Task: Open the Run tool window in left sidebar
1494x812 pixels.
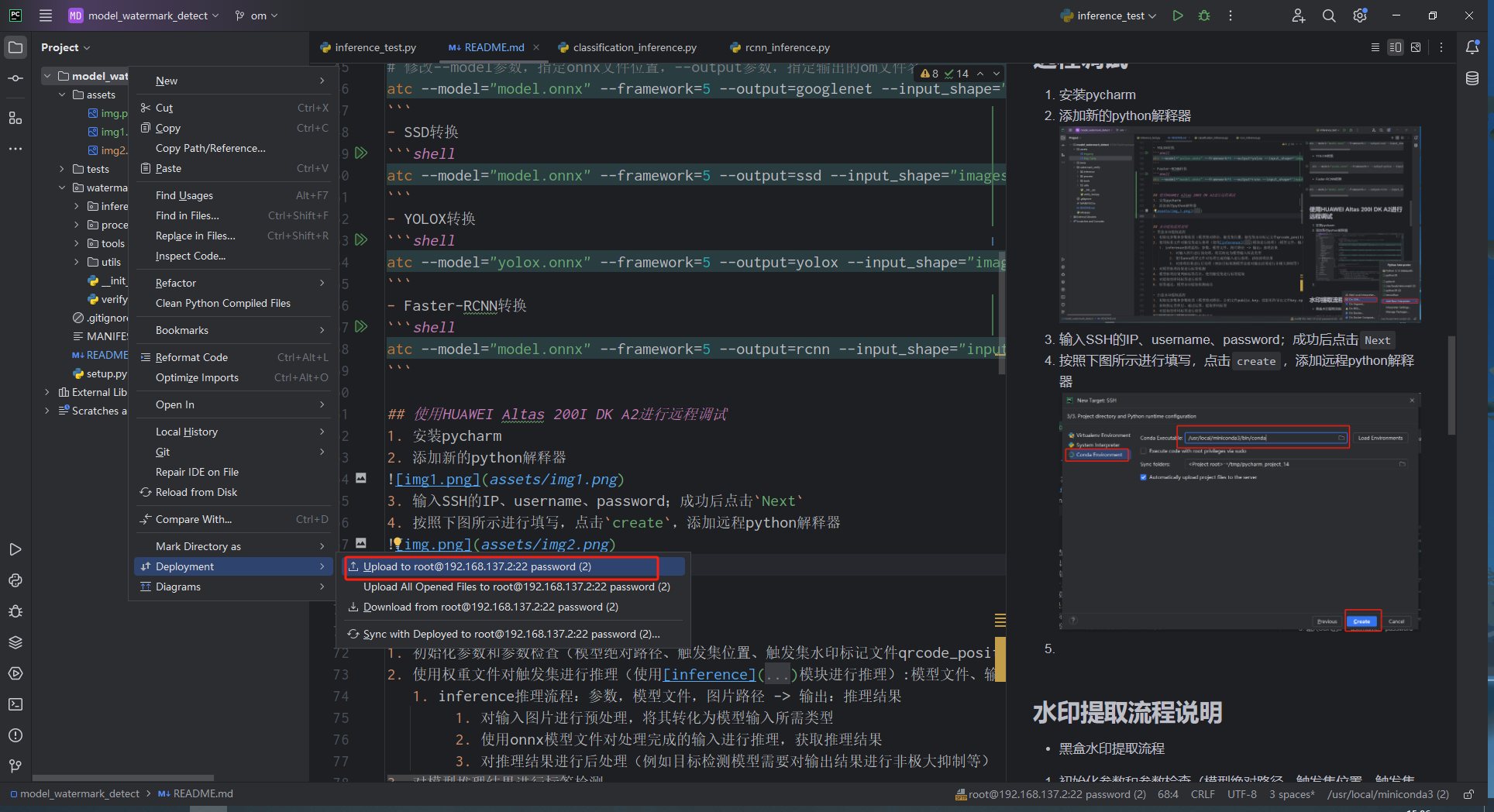Action: point(15,549)
